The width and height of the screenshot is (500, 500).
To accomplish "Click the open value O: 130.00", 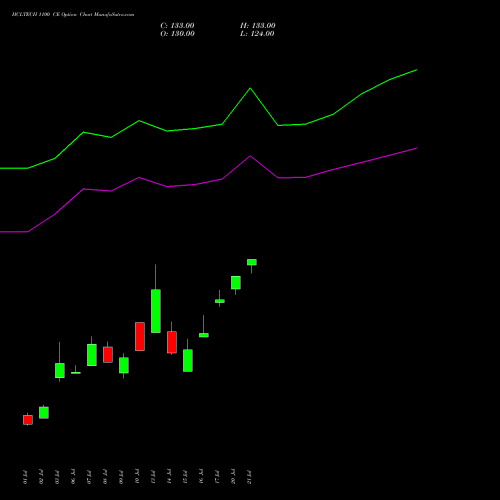I will point(177,34).
